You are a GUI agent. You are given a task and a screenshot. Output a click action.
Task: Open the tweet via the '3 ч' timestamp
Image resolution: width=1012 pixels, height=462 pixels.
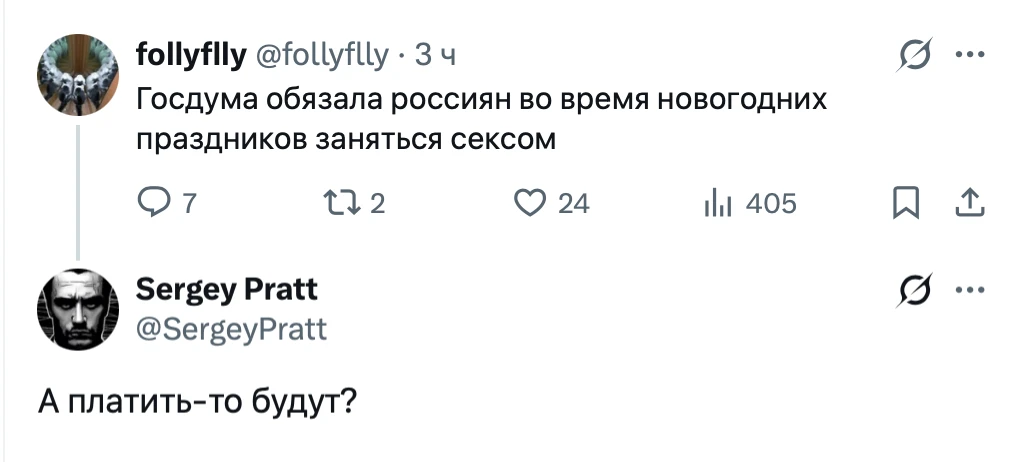pos(436,56)
